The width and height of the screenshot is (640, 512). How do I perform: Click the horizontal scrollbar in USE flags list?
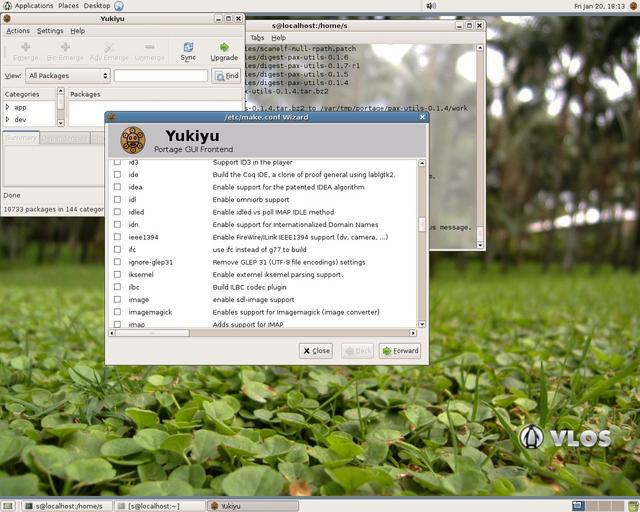pos(262,333)
